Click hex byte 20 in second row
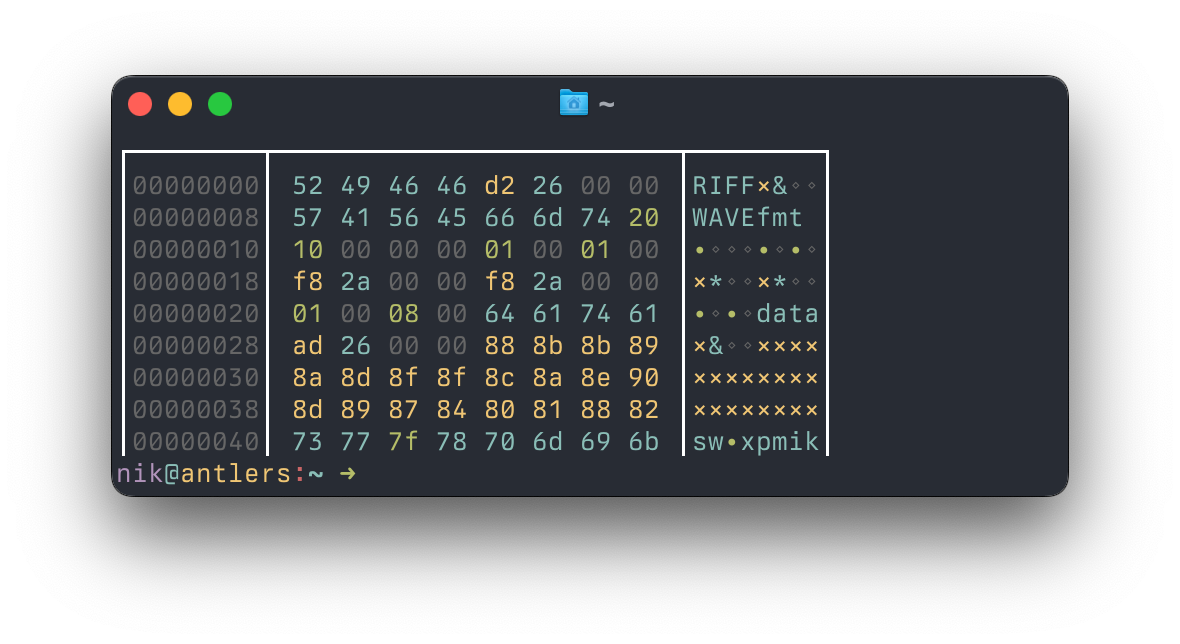 point(643,218)
